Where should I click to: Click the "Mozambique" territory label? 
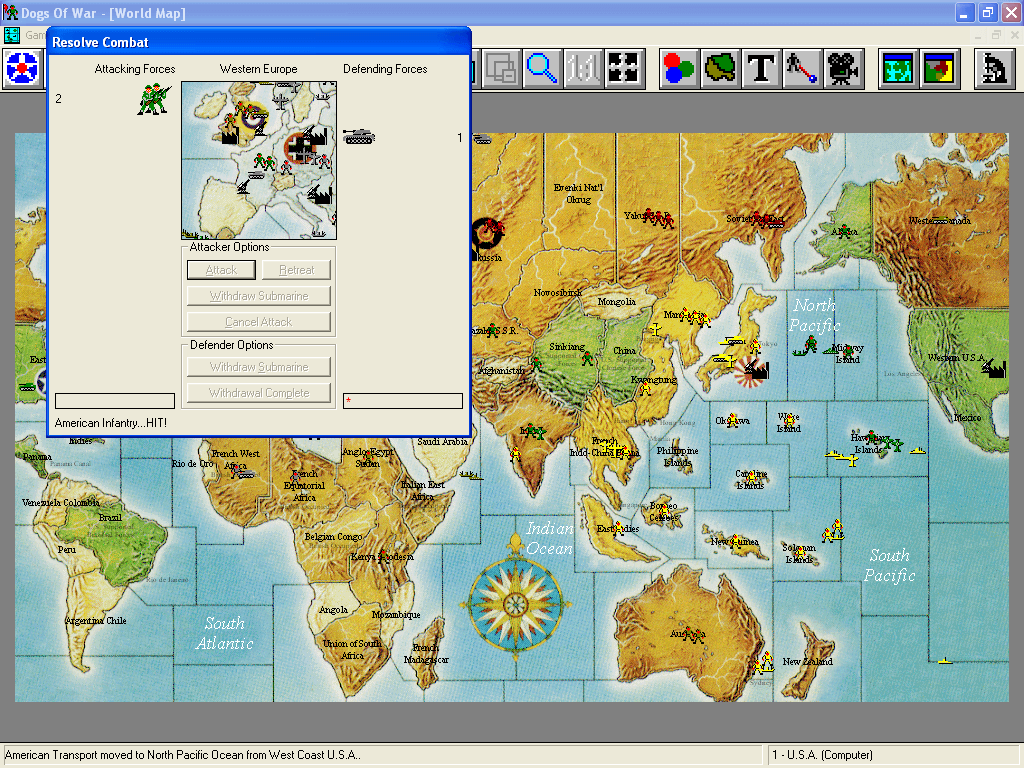[396, 615]
